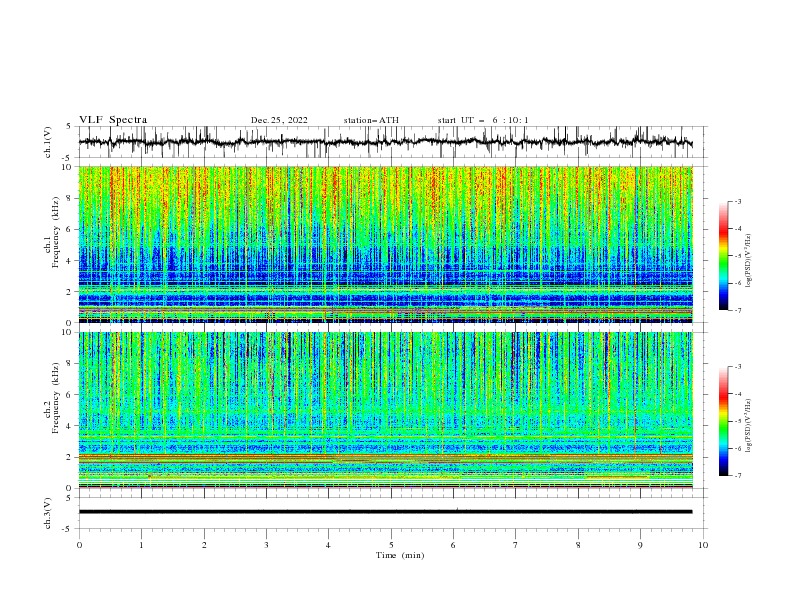Click the '-7' value on lower color bar
This screenshot has height=612, width=792.
point(737,476)
